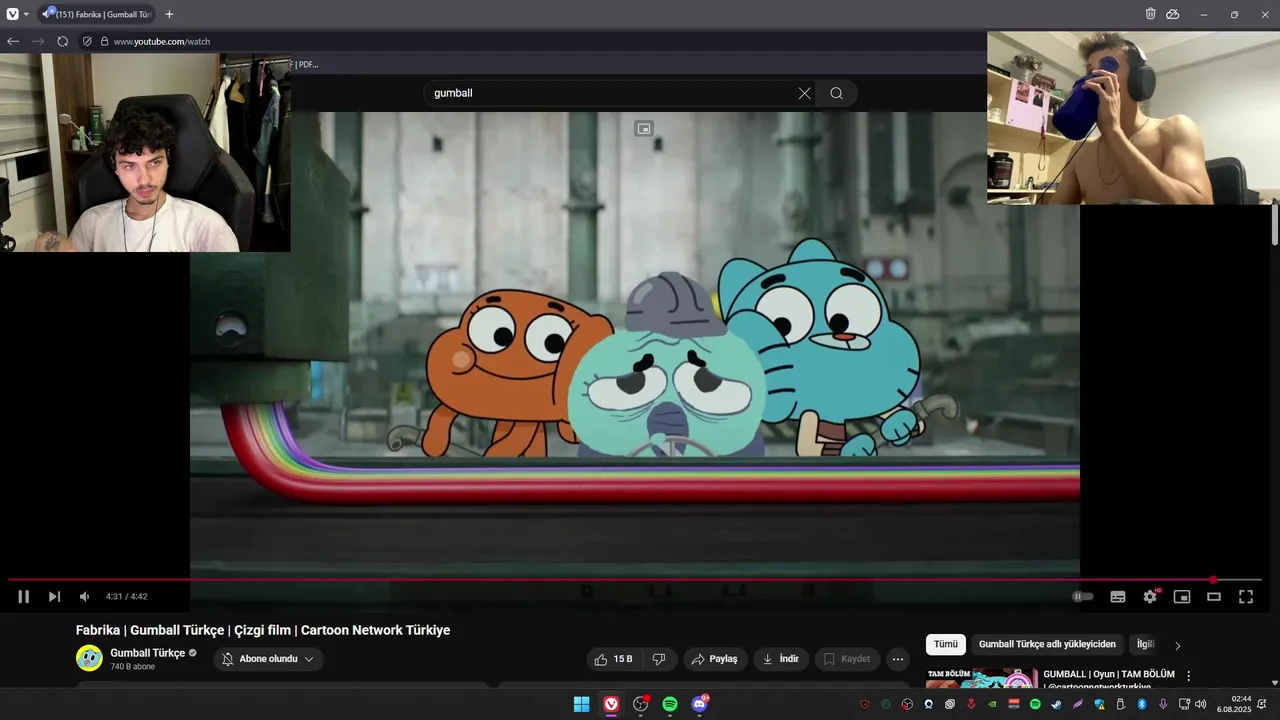Screen dimensions: 1280x720
Task: Mute the video volume speaker icon
Action: [x=84, y=597]
